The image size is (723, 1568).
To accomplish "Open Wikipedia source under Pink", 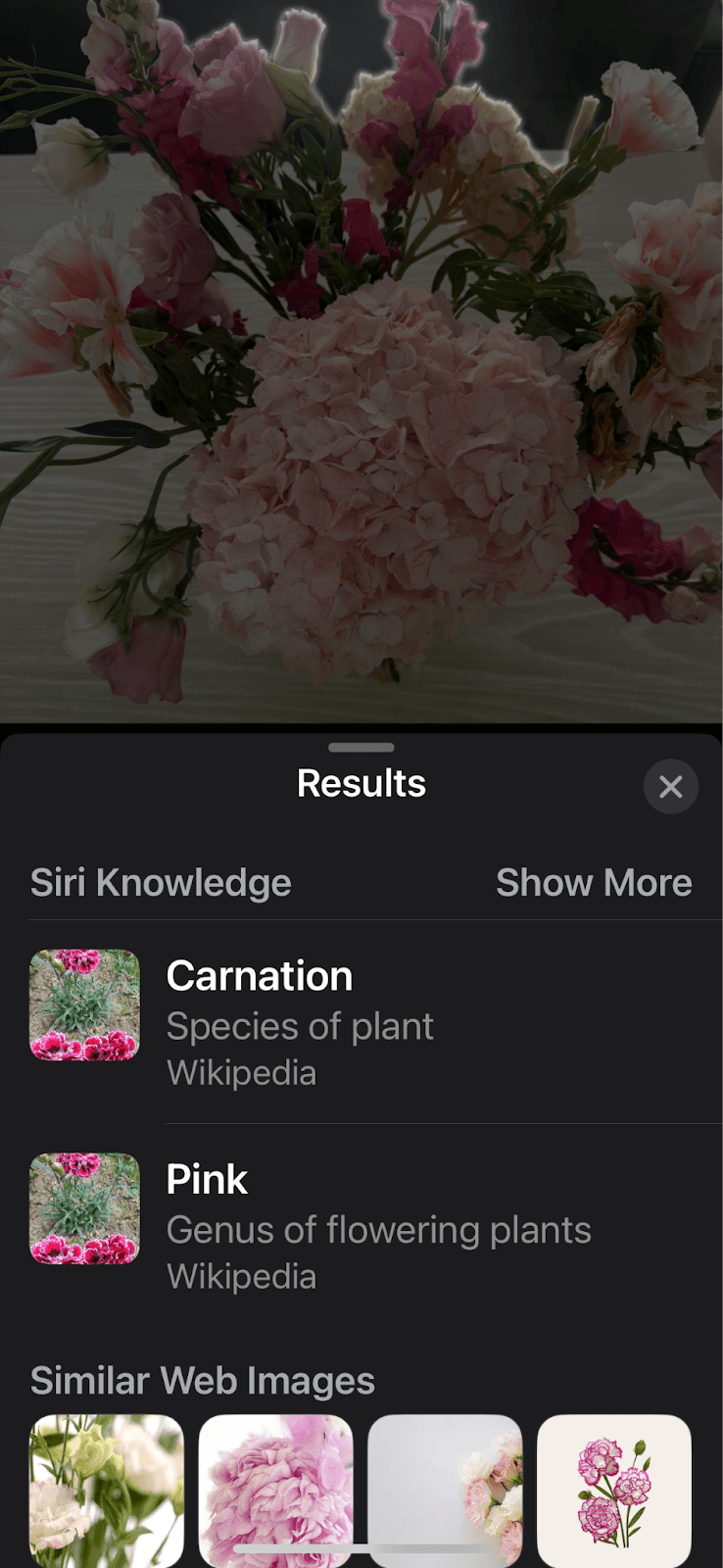I will pyautogui.click(x=241, y=1277).
